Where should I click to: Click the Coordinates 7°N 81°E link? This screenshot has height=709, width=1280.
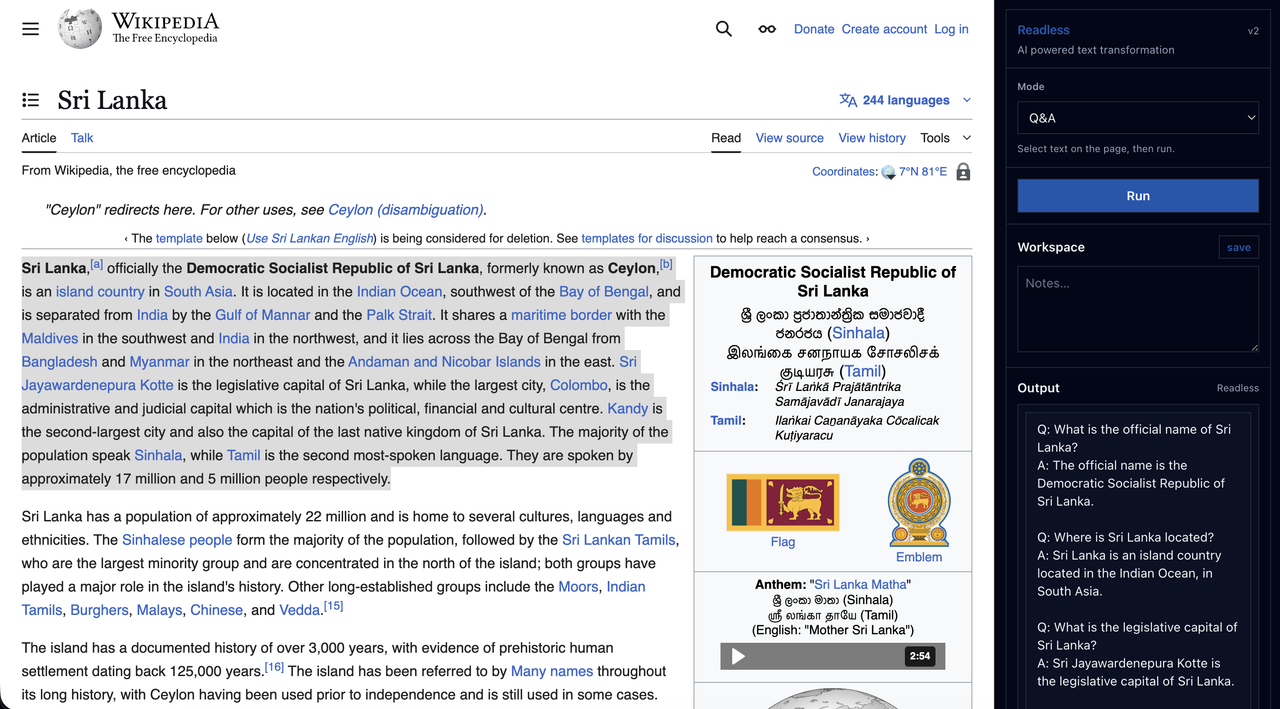[922, 172]
